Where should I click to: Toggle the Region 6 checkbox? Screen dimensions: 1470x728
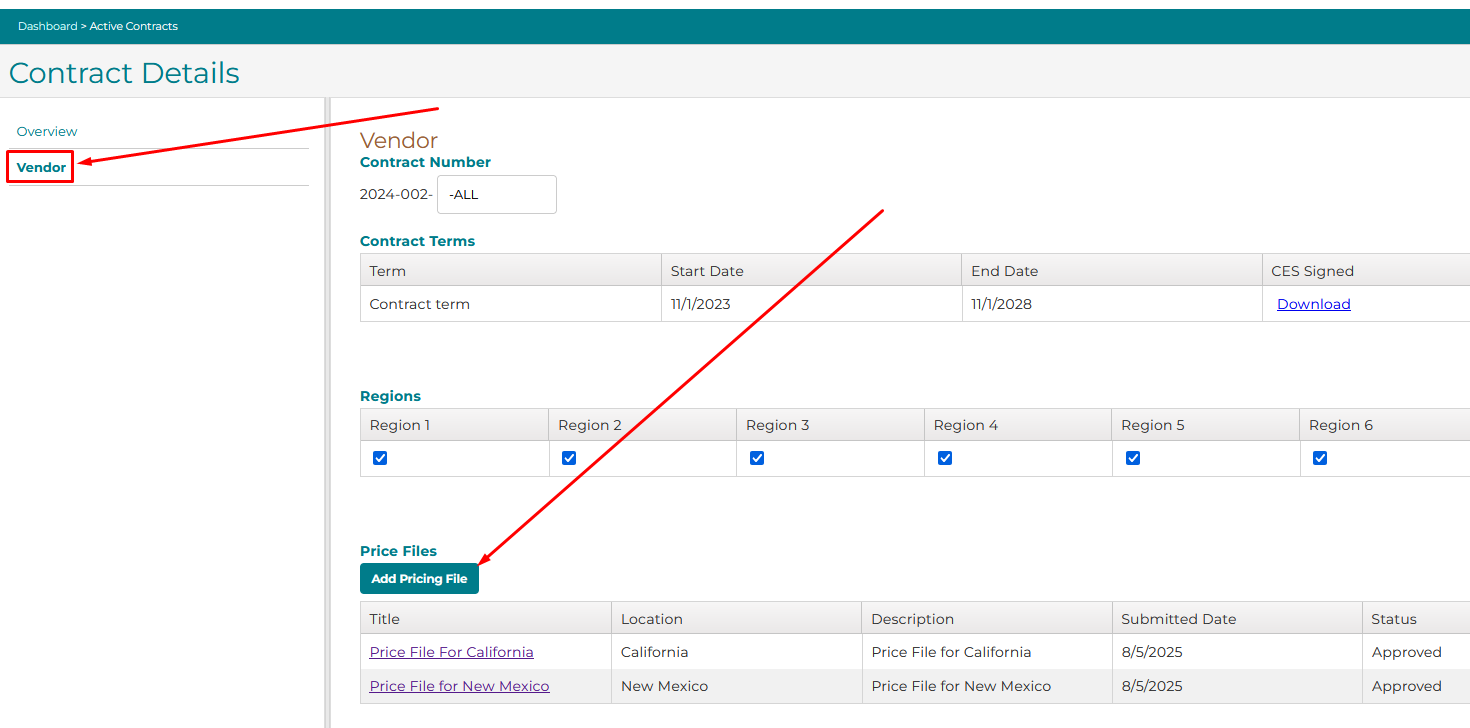click(x=1320, y=458)
